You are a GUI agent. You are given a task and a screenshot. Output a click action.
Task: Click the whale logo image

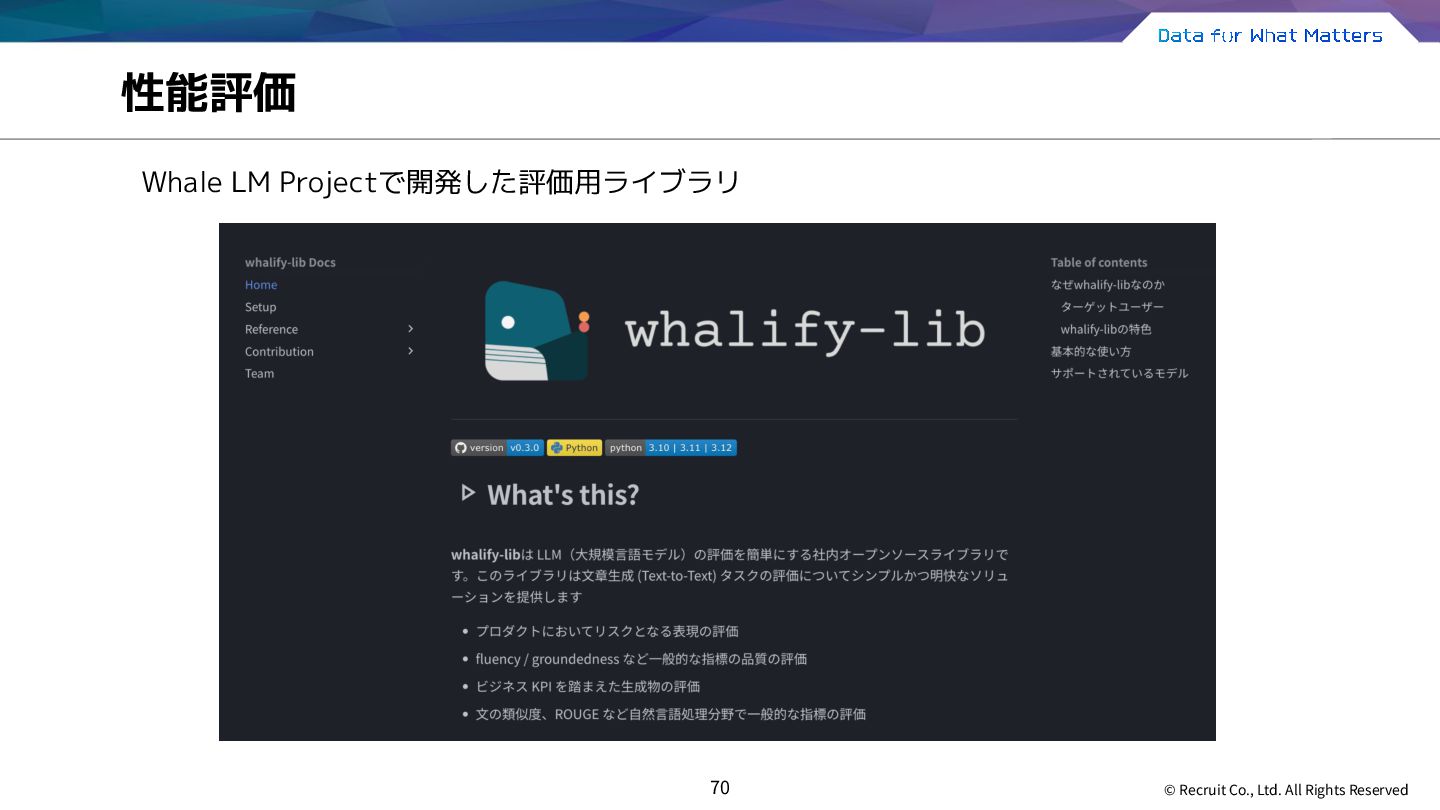[x=537, y=330]
